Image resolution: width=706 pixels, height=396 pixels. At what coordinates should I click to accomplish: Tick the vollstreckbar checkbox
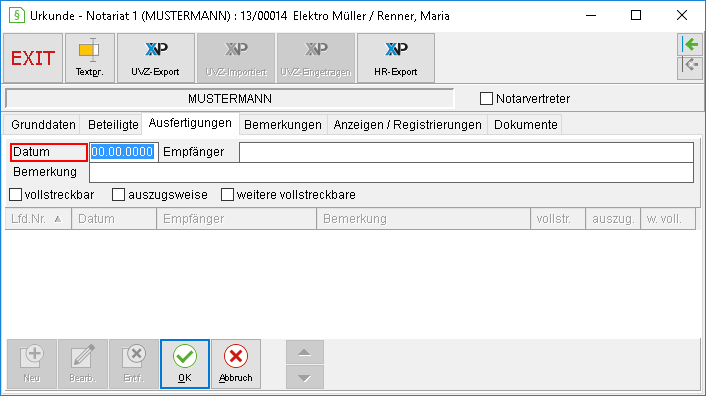pyautogui.click(x=16, y=195)
